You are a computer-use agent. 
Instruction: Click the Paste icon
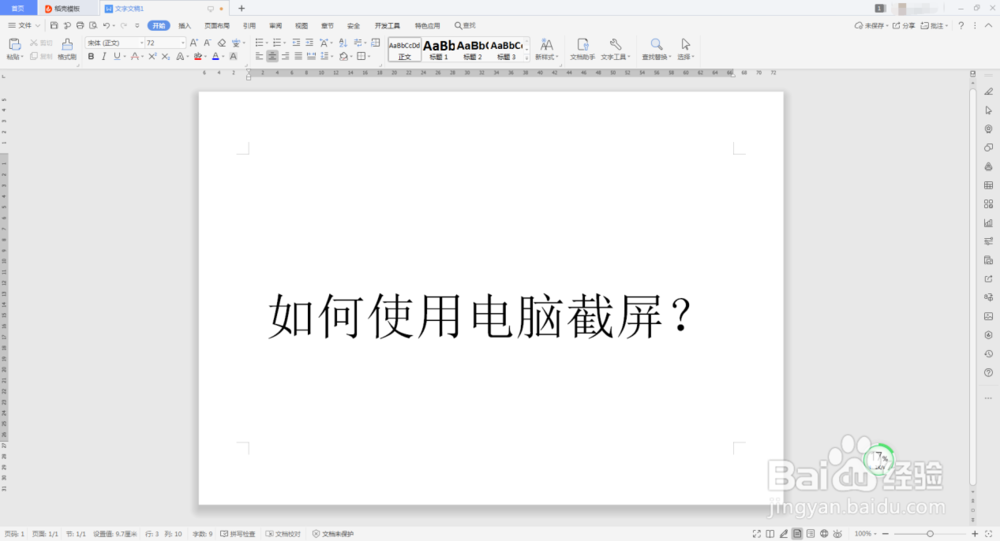(x=14, y=44)
